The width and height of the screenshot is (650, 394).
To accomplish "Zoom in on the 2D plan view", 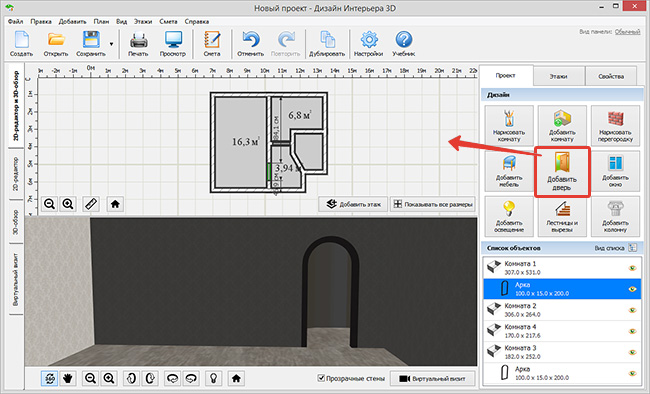I will point(68,204).
